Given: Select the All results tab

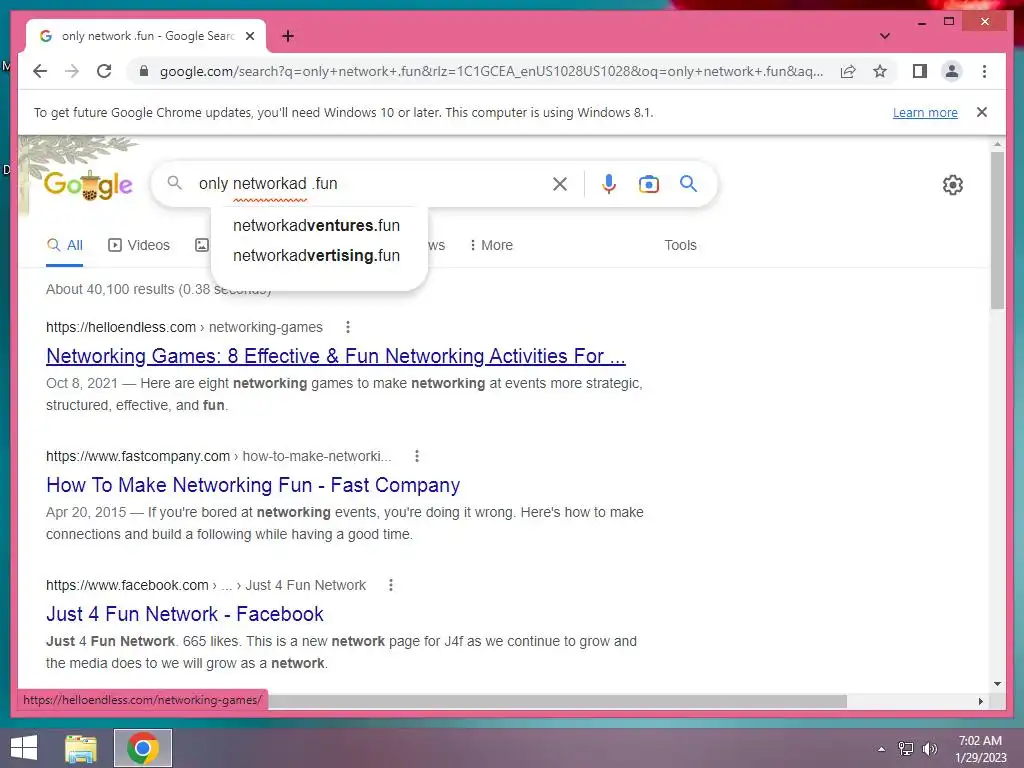Looking at the screenshot, I should [x=65, y=246].
